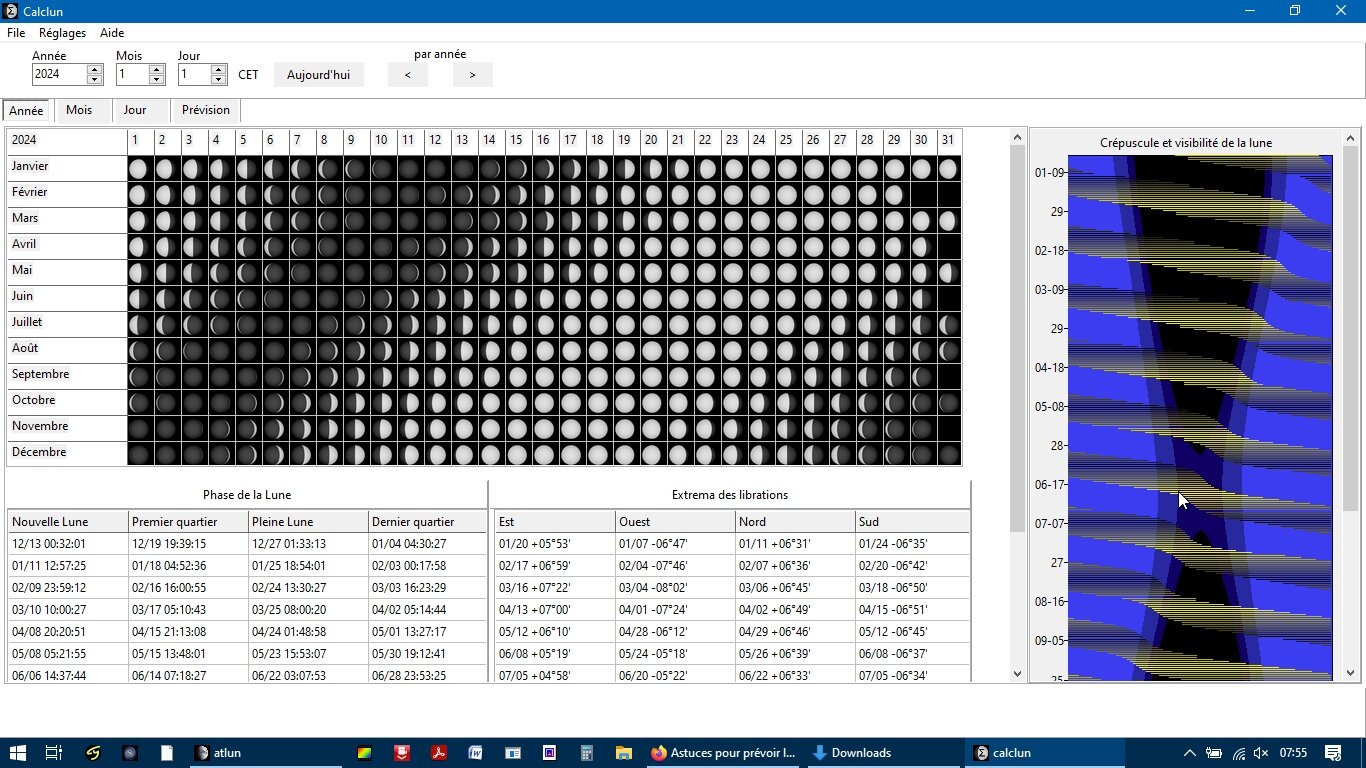This screenshot has width=1366, height=768.
Task: Select moon phase icon for Novembre day 1
Action: 137,428
